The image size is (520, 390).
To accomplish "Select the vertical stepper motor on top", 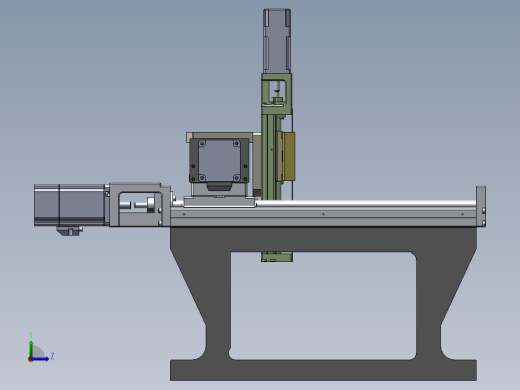I will (277, 41).
